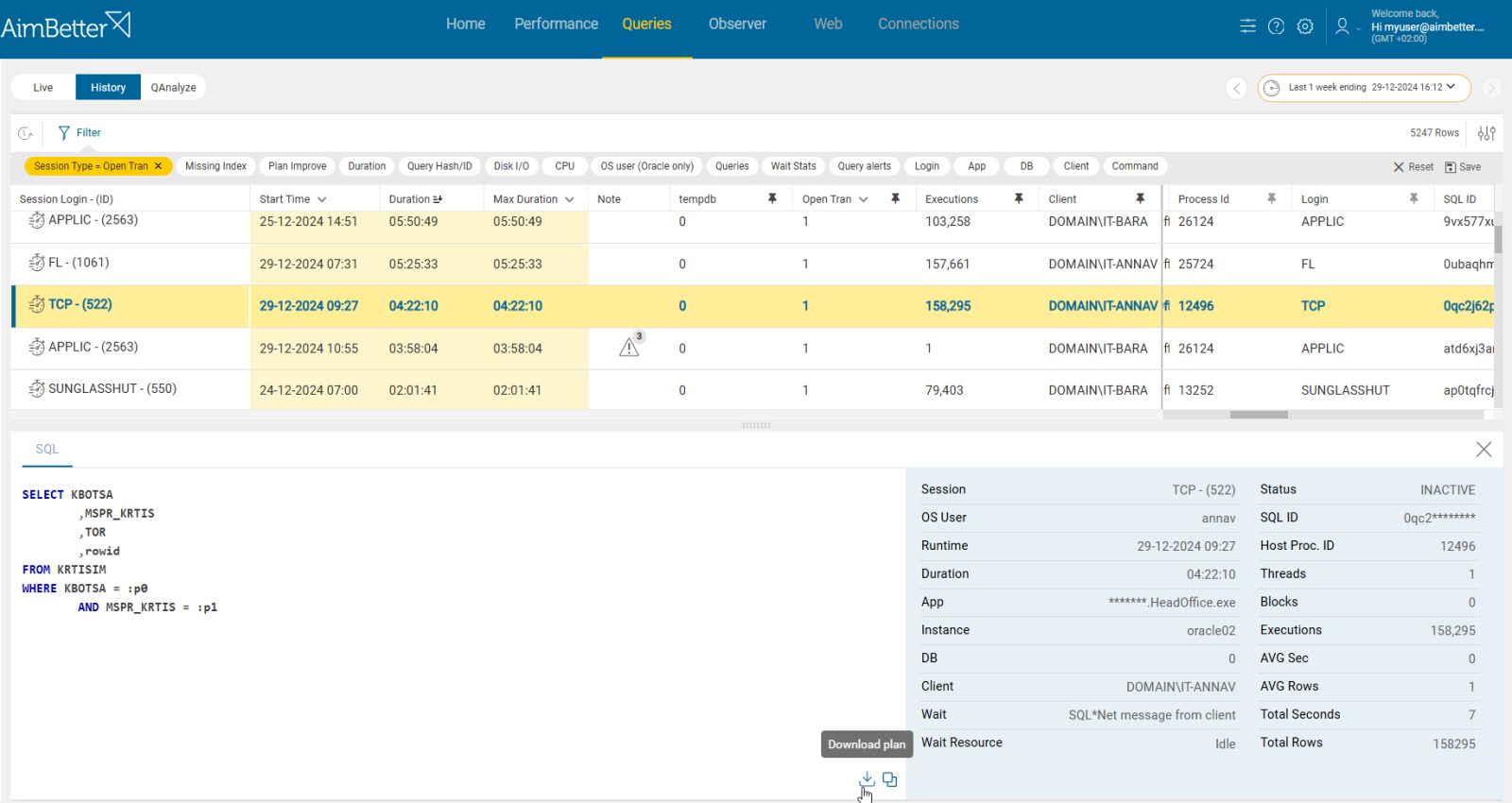Apply the Query Hash/ID filter chip
This screenshot has width=1512, height=803.
439,166
